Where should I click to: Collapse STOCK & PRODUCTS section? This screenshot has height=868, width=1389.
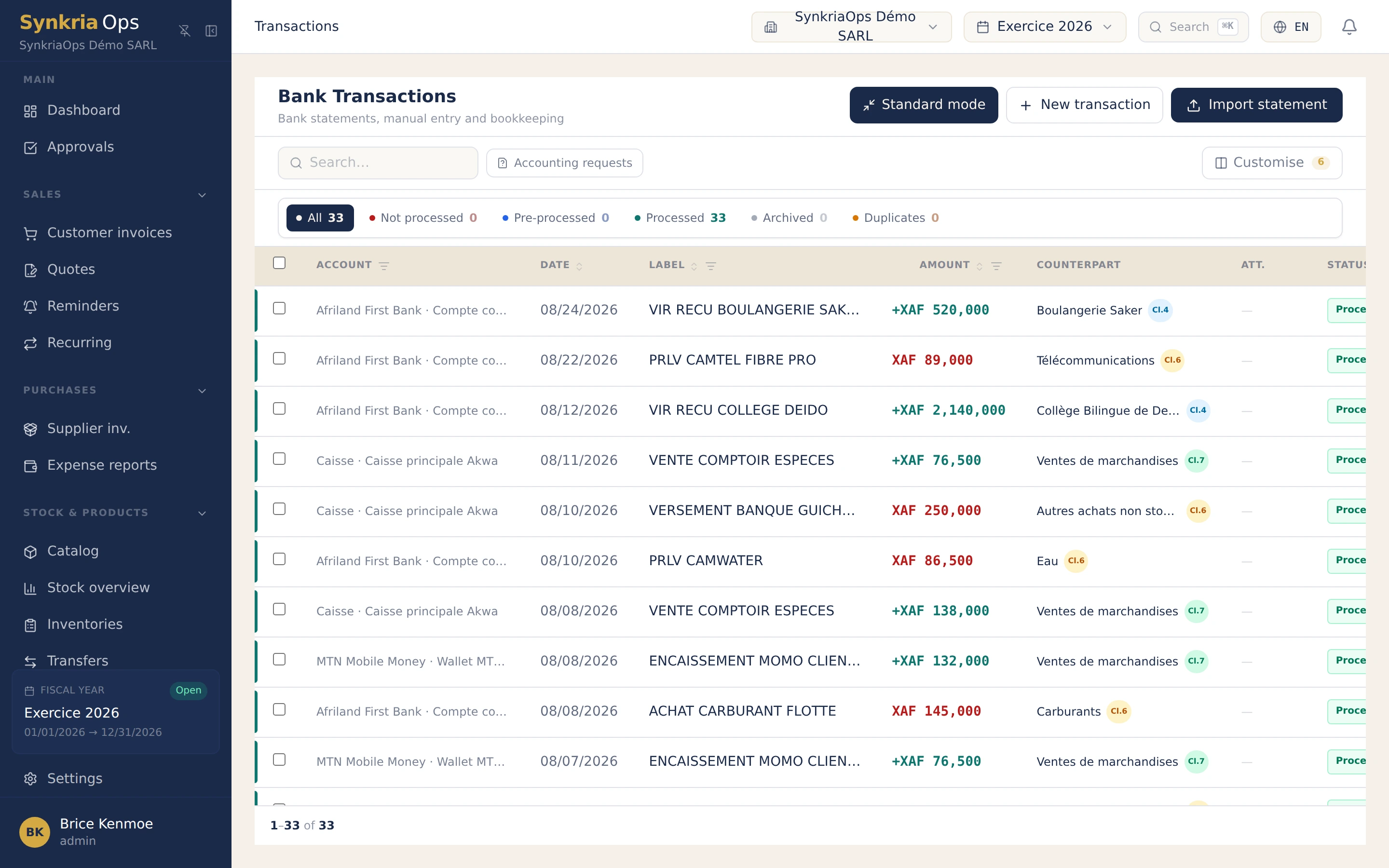[202, 513]
